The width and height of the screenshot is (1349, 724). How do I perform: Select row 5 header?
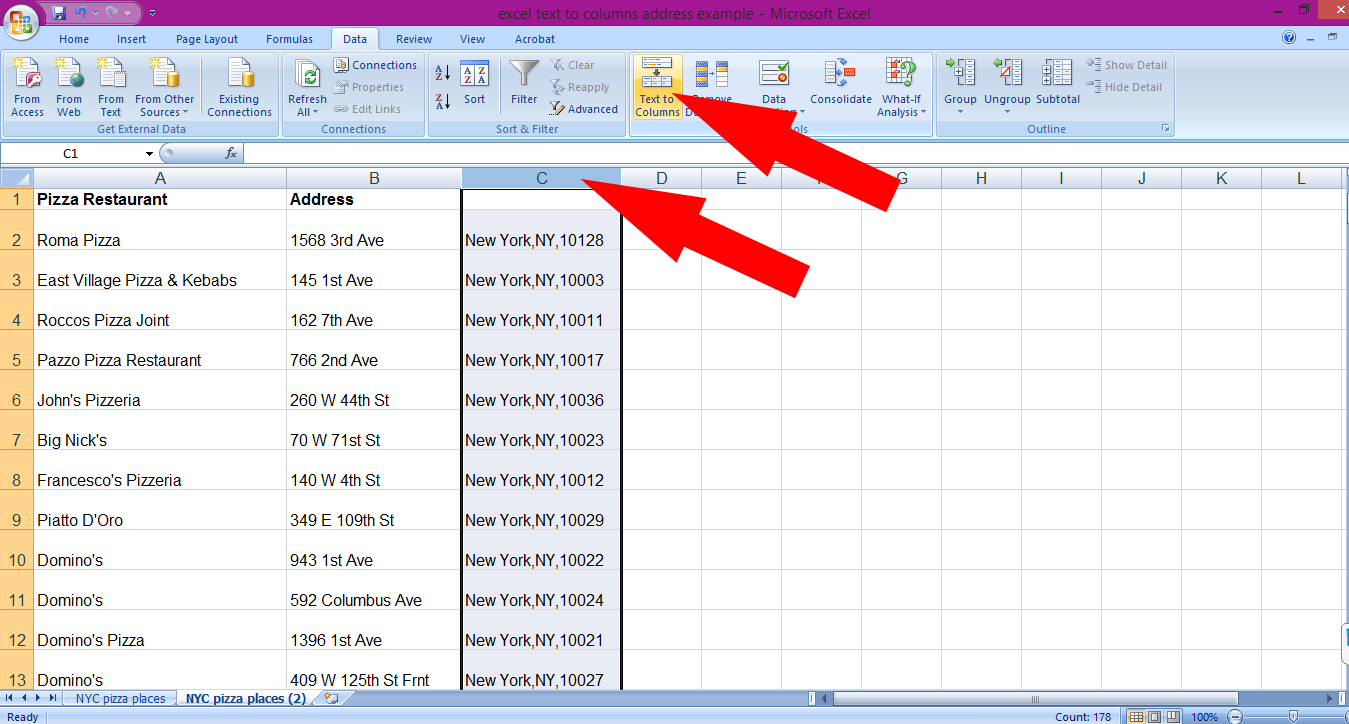(x=17, y=350)
